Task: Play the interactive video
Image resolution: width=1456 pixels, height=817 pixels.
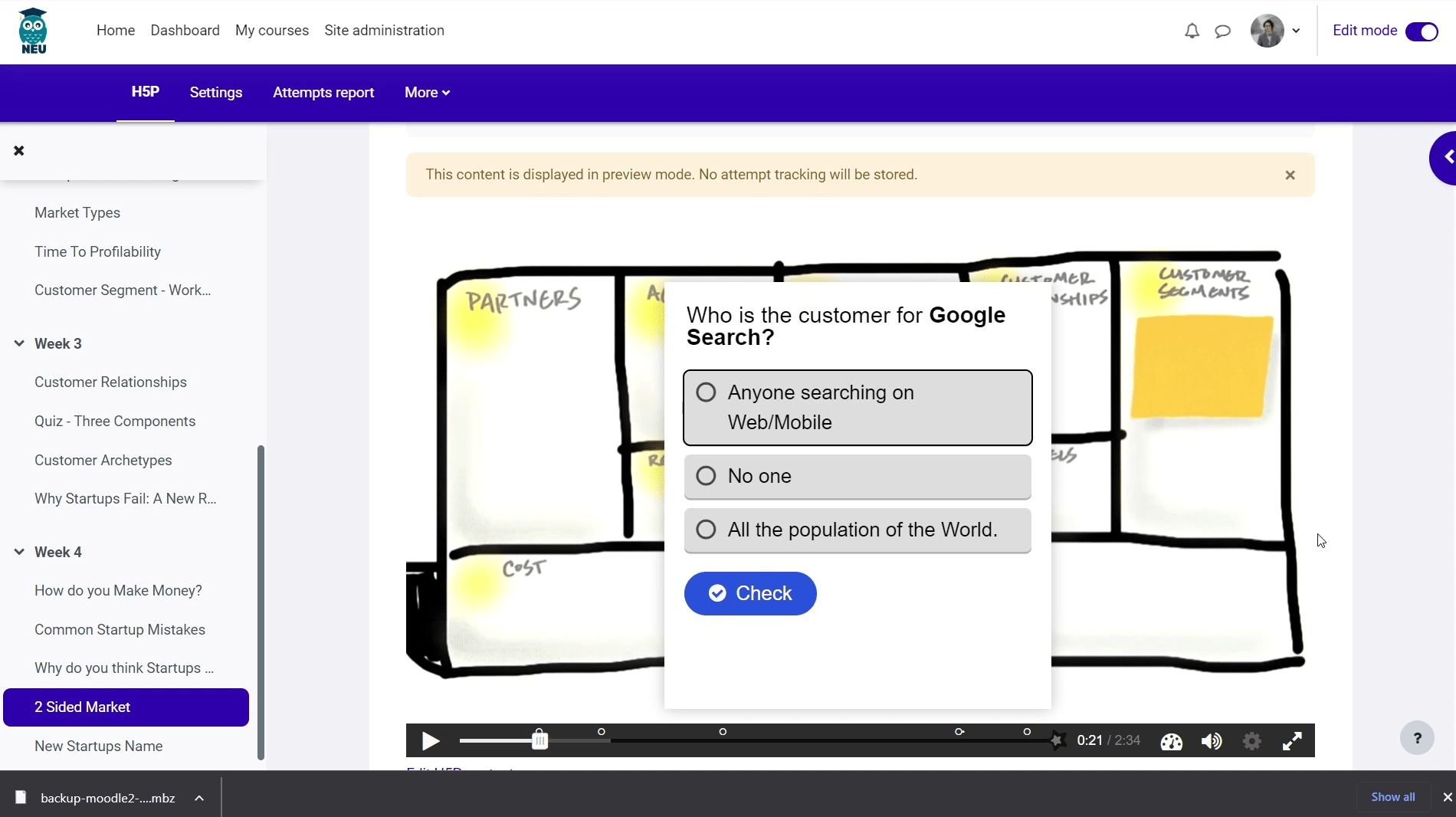Action: click(x=431, y=741)
